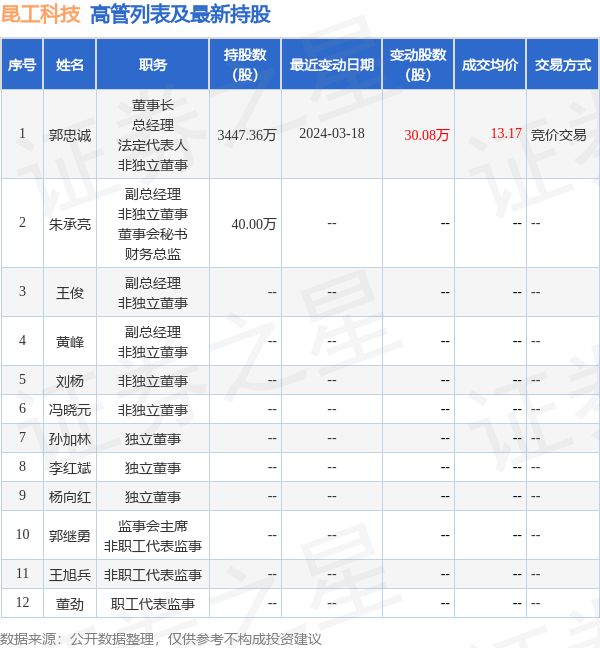Select the 成交均价 column header
Viewport: 600px width, 648px height.
[490, 64]
